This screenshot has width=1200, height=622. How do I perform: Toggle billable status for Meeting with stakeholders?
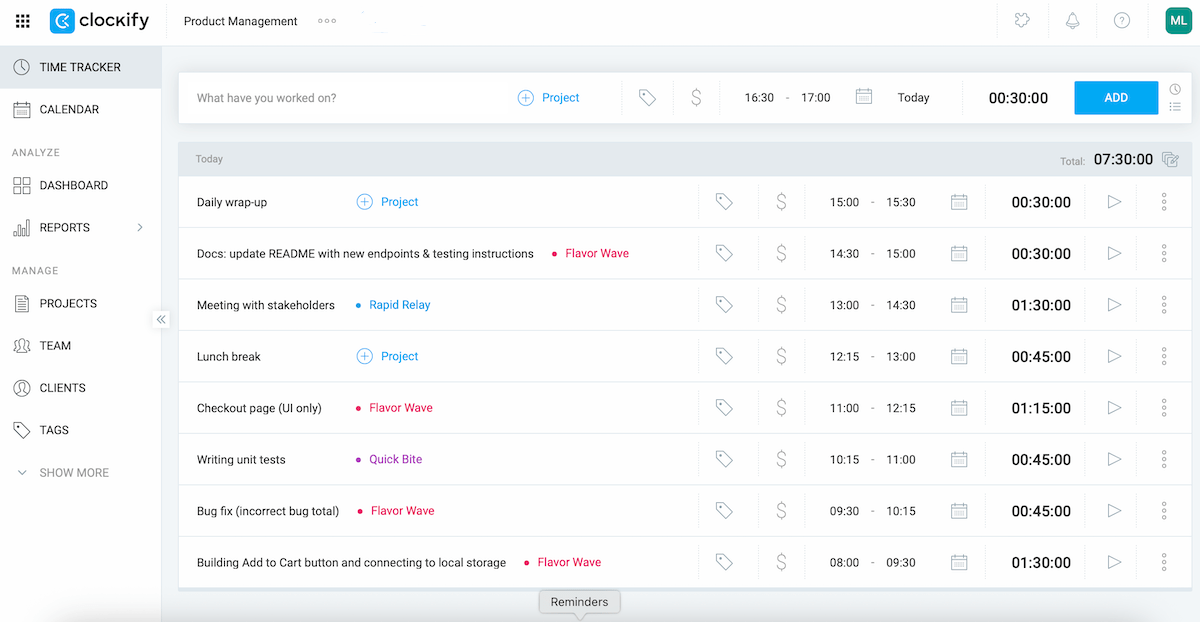pos(781,305)
